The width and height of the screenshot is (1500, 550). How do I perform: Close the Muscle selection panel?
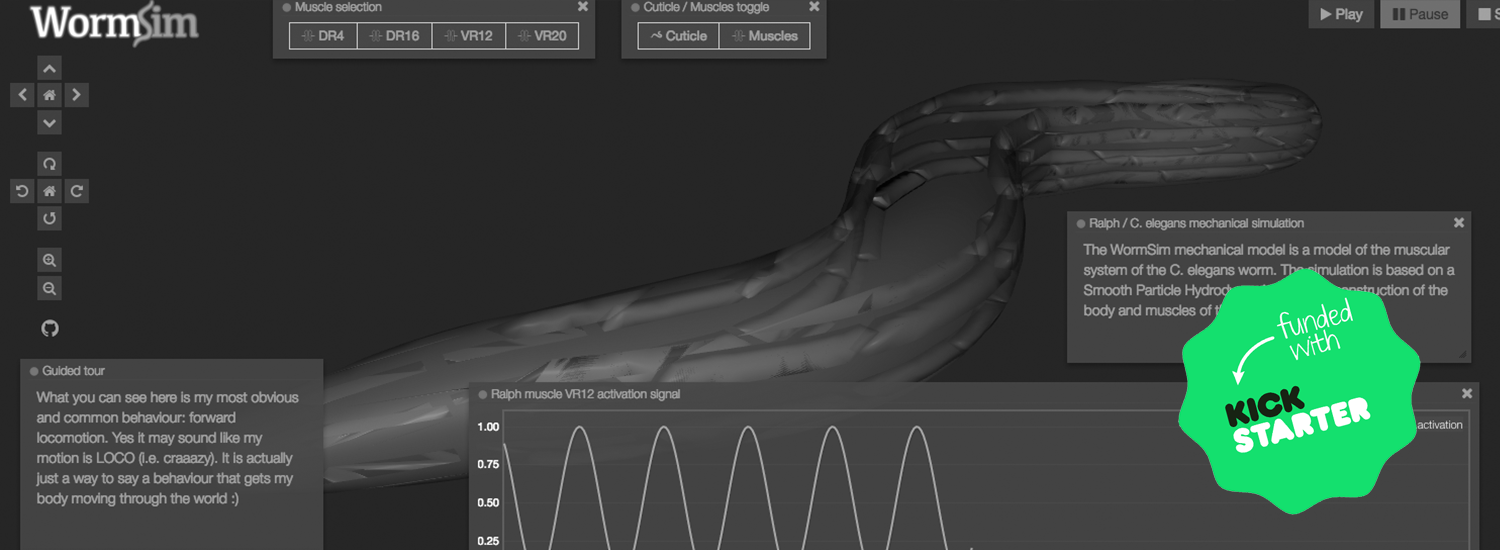tap(583, 7)
